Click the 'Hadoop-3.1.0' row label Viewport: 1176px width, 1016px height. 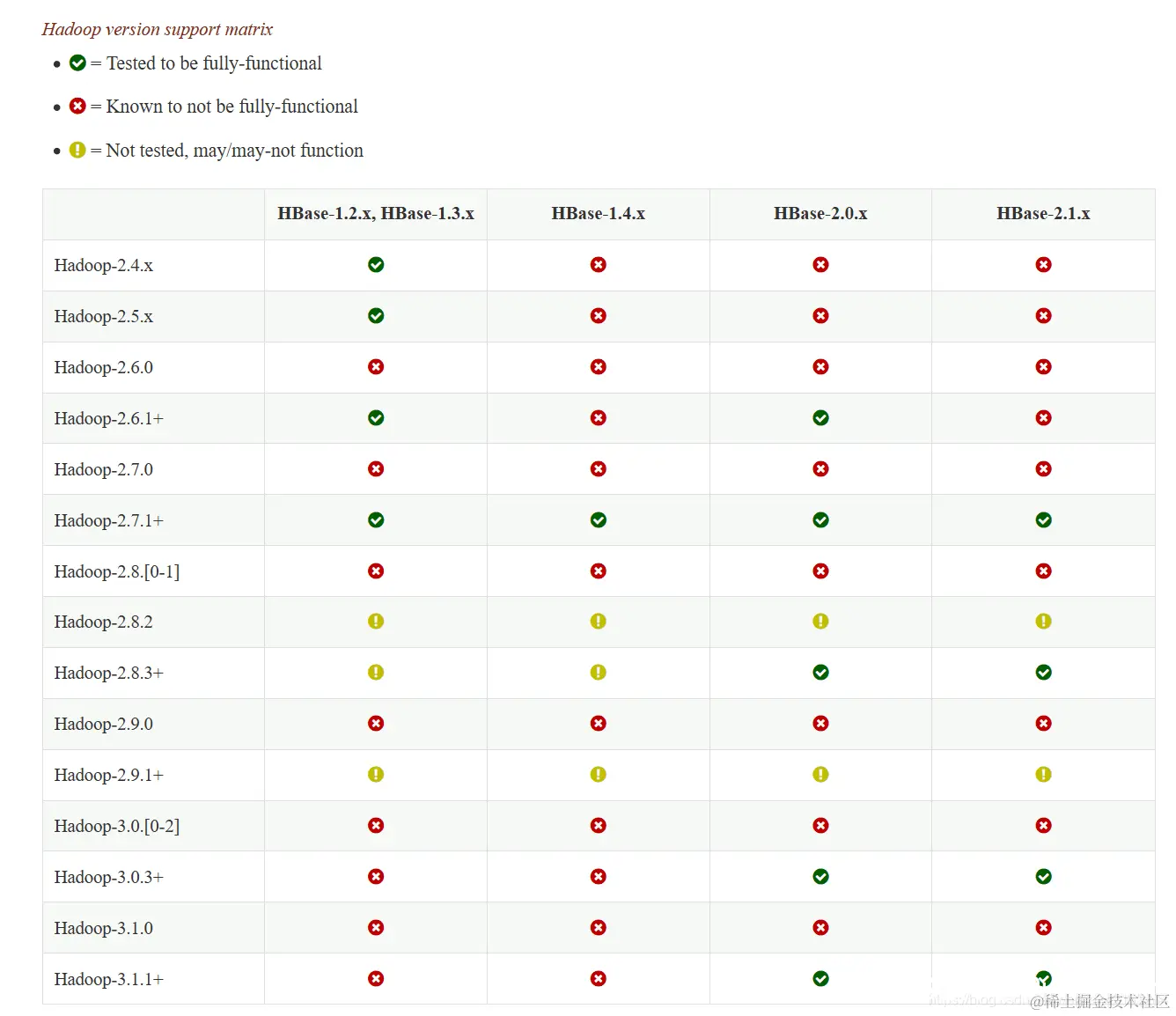(x=104, y=928)
